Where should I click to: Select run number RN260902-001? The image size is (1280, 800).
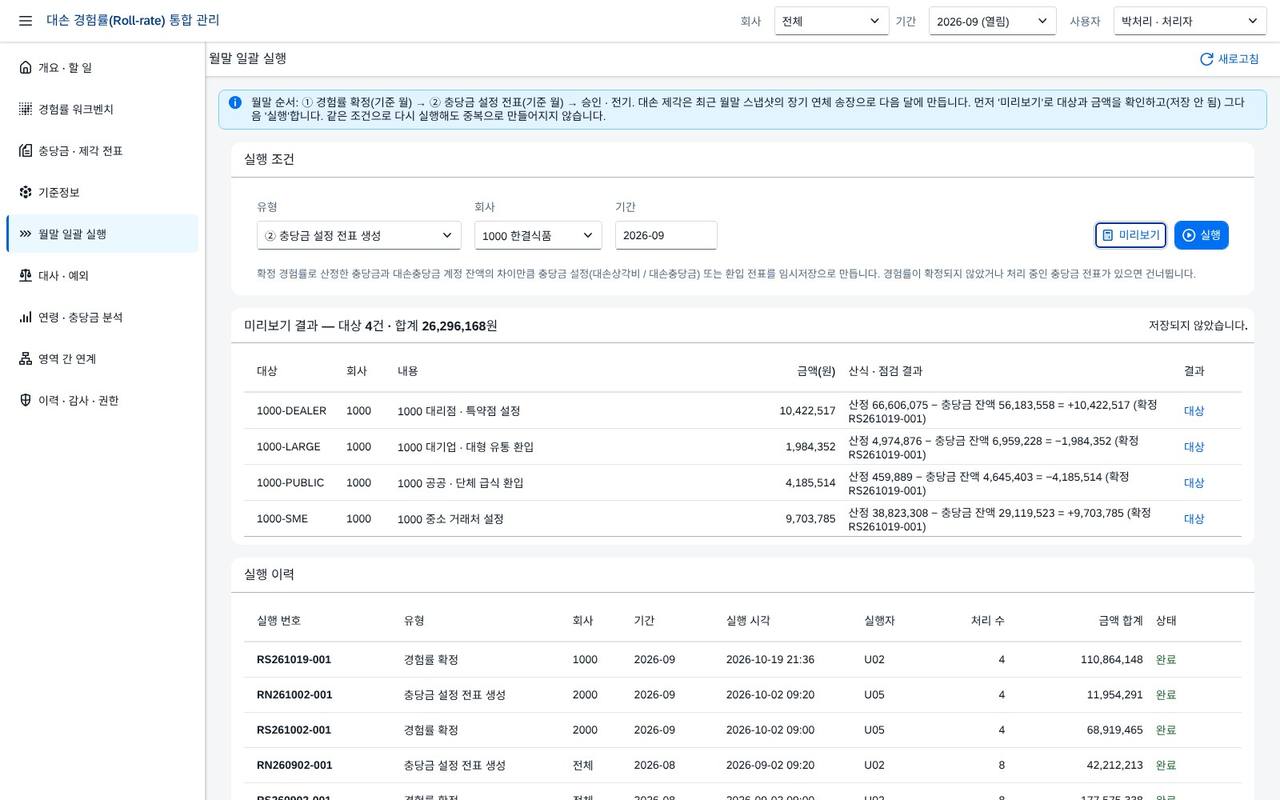[x=294, y=765]
